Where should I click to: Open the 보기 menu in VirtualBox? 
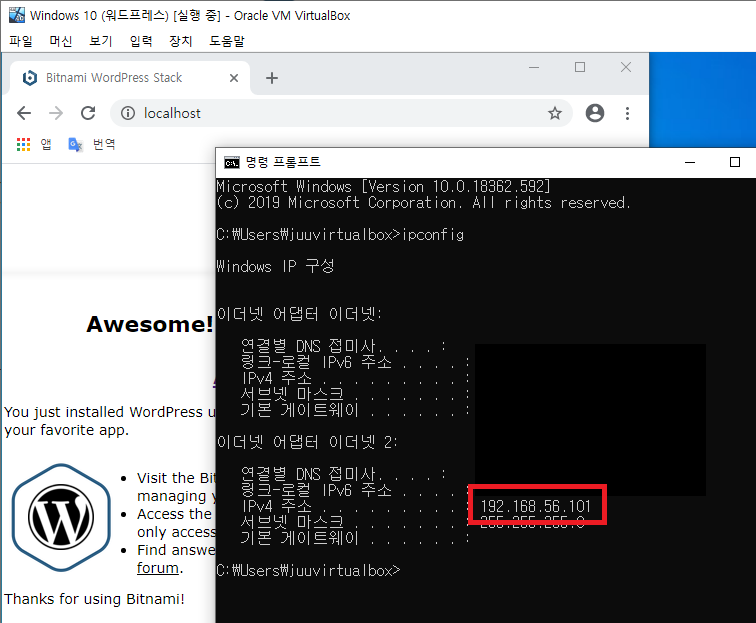click(x=101, y=41)
